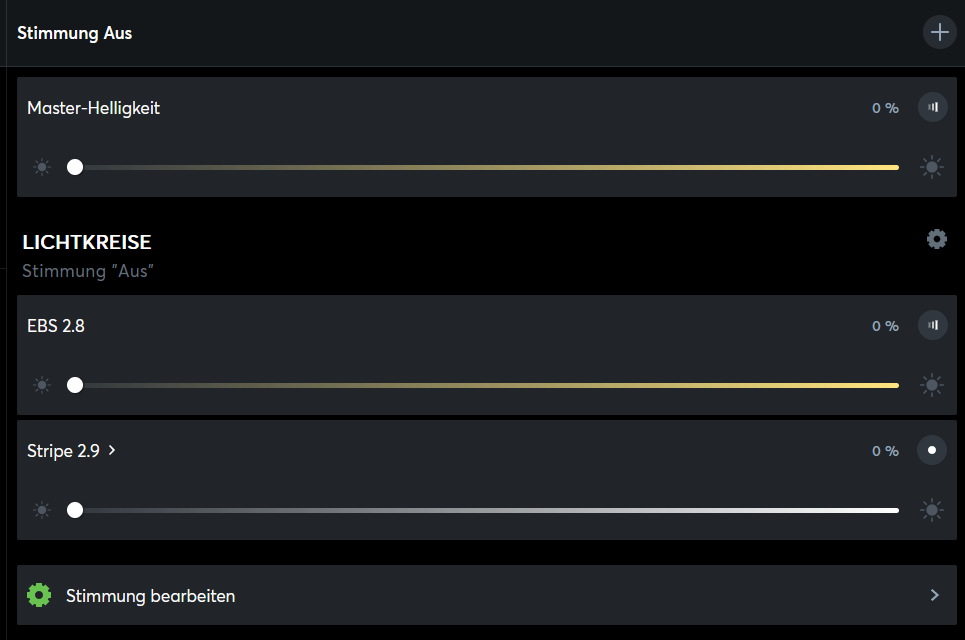Image resolution: width=965 pixels, height=640 pixels.
Task: Click the plus icon next to Stimmung Aus
Action: pyautogui.click(x=939, y=32)
